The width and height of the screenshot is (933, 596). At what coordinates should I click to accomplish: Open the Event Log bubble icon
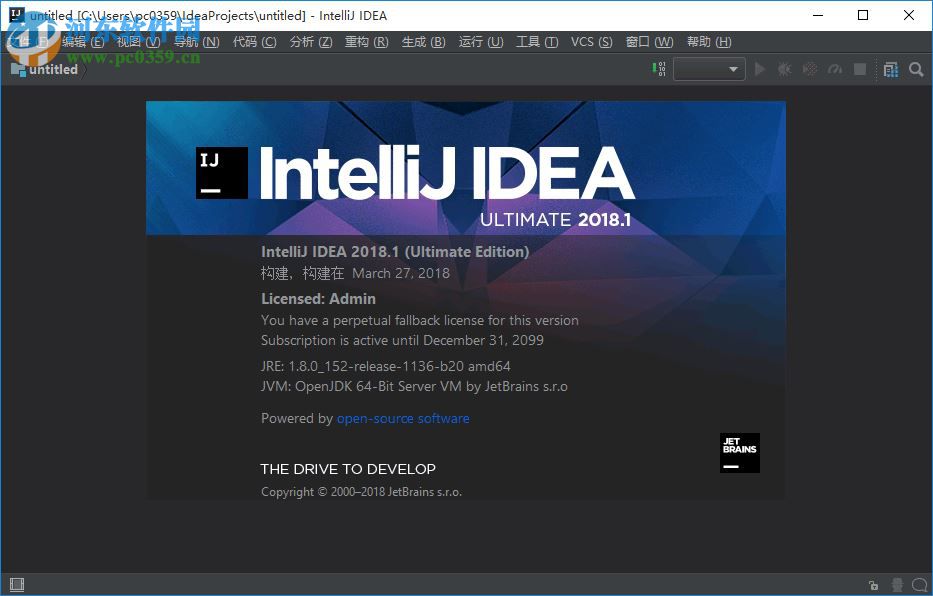coord(919,584)
